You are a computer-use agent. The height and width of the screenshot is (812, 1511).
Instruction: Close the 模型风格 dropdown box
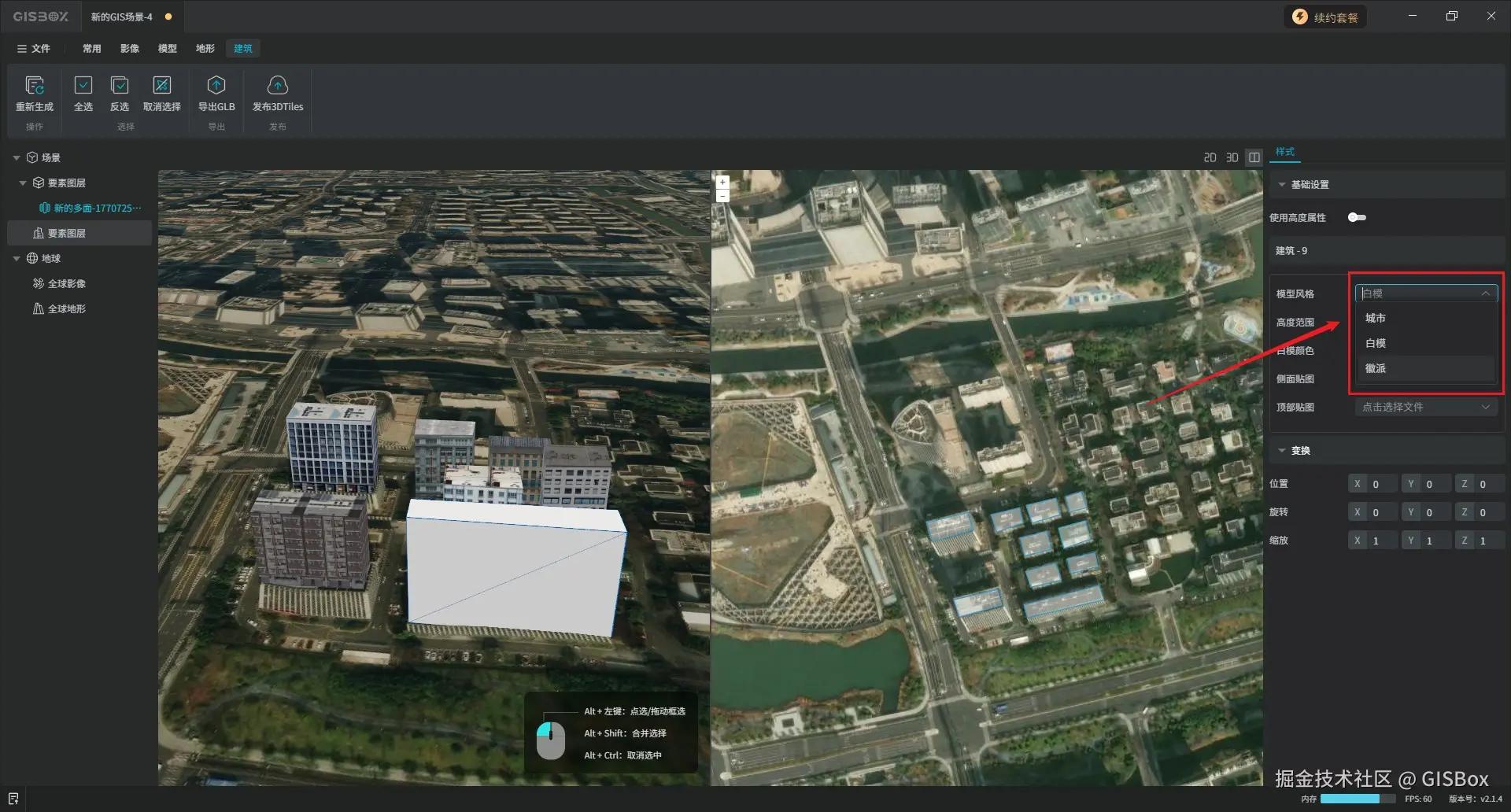tap(1426, 293)
